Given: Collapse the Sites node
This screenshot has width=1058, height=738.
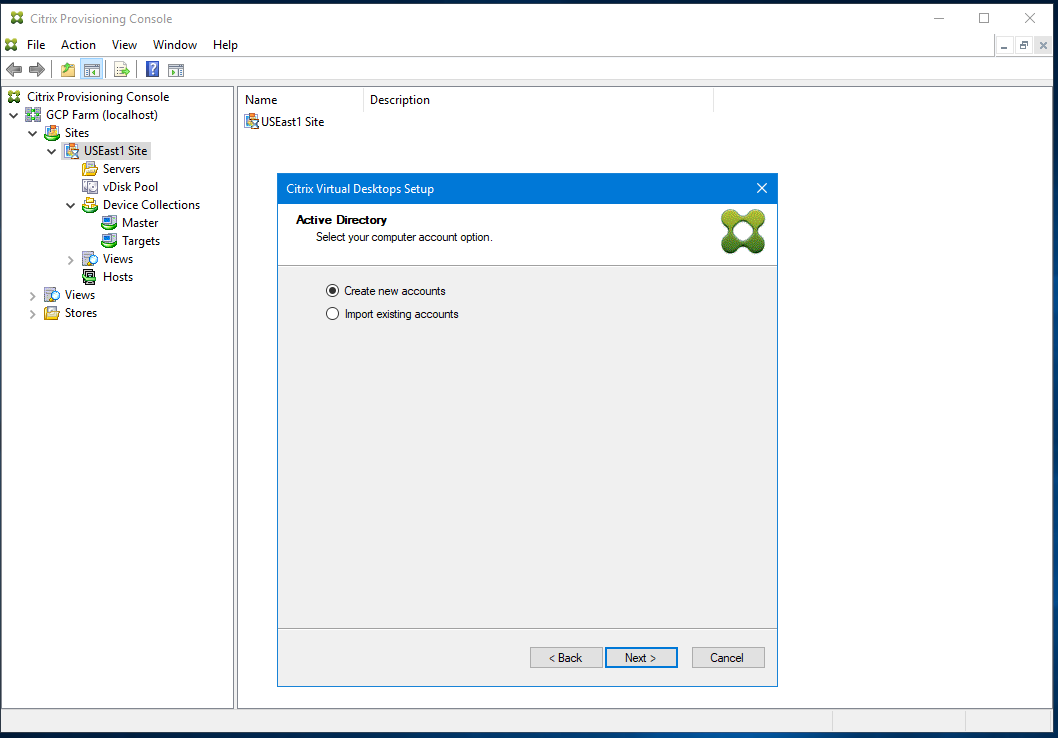Looking at the screenshot, I should point(32,134).
